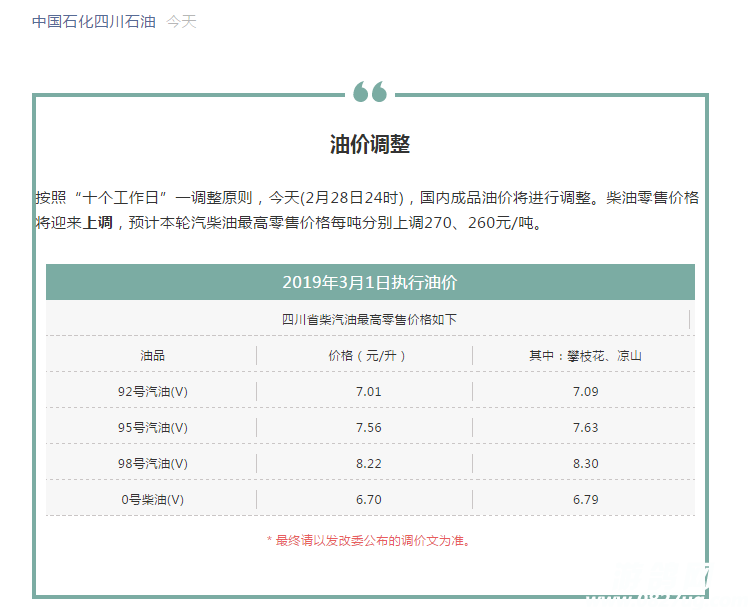Click the 四川省柴汽油最高零售价格如下 subtitle row
755x615 pixels.
pyautogui.click(x=370, y=320)
